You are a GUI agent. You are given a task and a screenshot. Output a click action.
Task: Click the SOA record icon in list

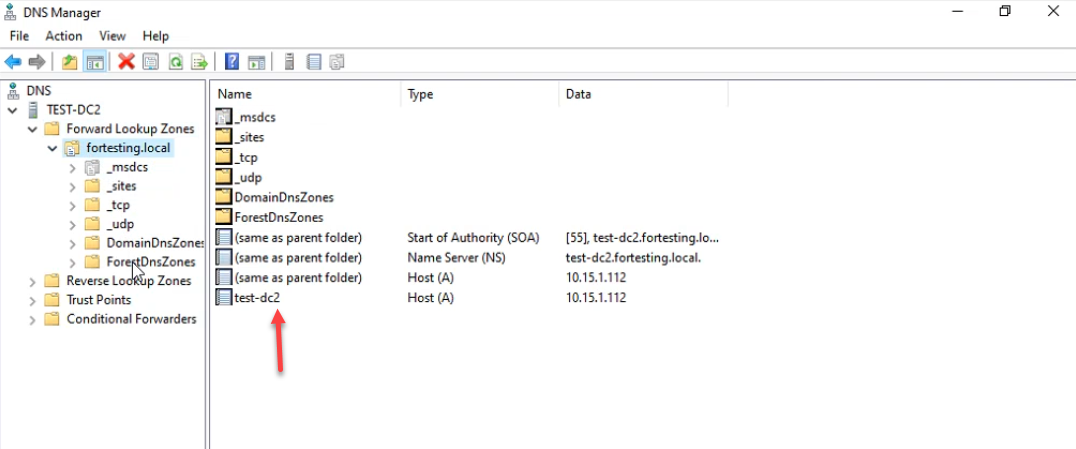coord(224,238)
